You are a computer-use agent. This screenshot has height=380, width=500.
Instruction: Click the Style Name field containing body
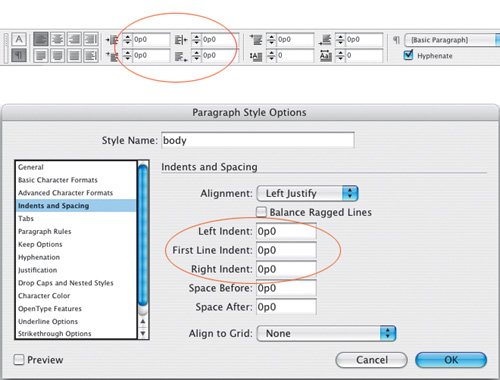(x=258, y=140)
